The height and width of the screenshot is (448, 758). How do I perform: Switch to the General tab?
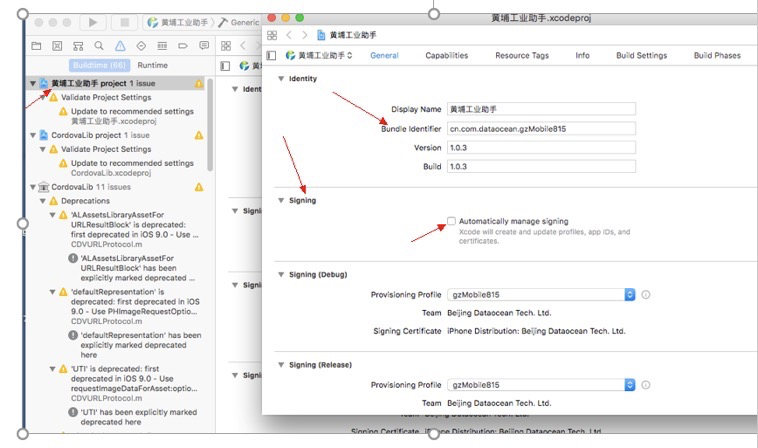point(384,56)
